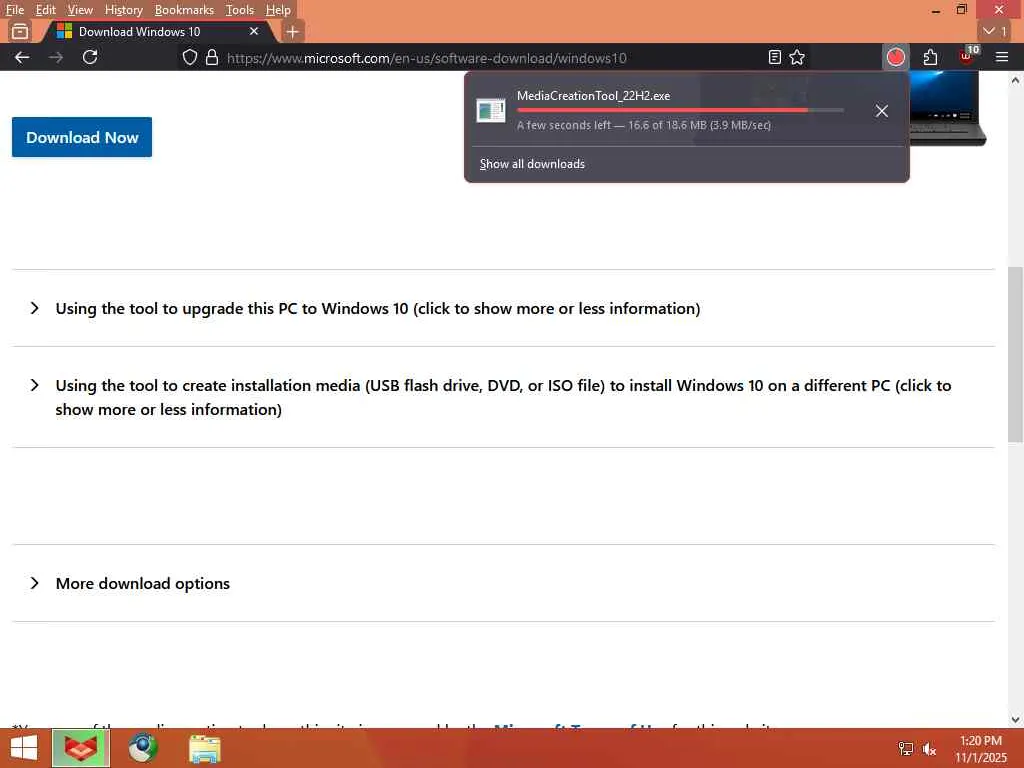
Task: Open the Windows Start button
Action: 24,748
